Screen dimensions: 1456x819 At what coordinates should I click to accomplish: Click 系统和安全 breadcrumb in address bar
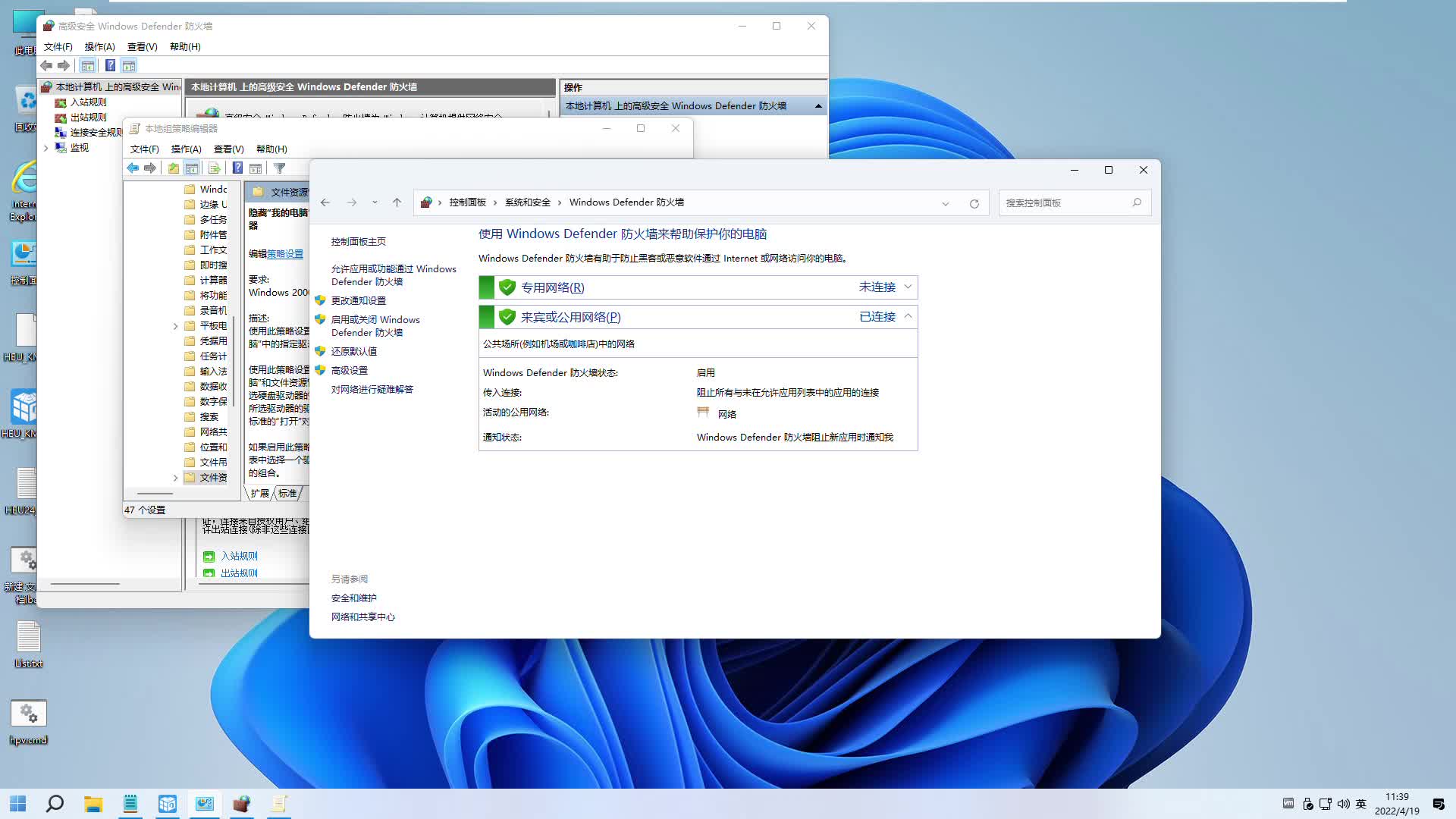click(x=528, y=202)
